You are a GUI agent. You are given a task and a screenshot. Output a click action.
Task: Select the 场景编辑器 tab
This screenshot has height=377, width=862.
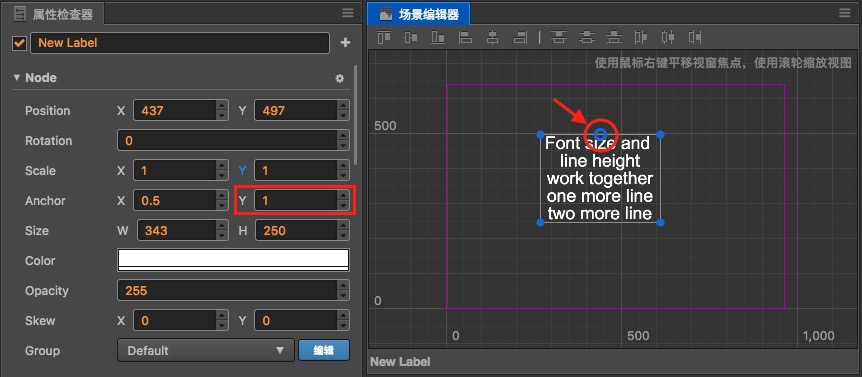[419, 14]
